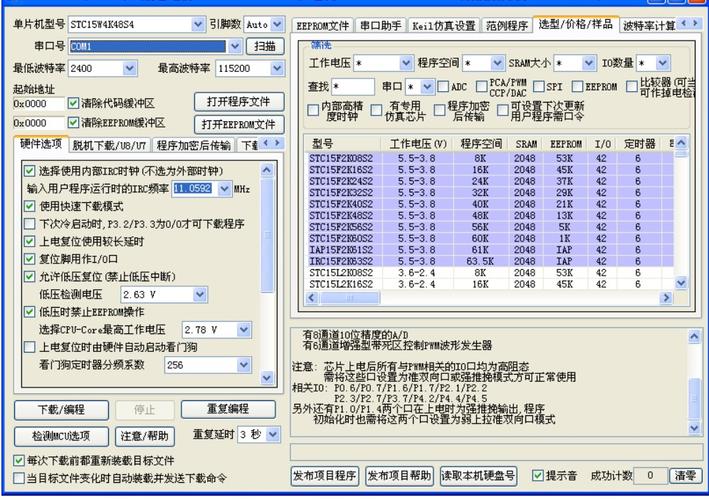Image resolution: width=709 pixels, height=500 pixels.
Task: Open the low voltage detect 2.63 V dropdown
Action: 200,295
